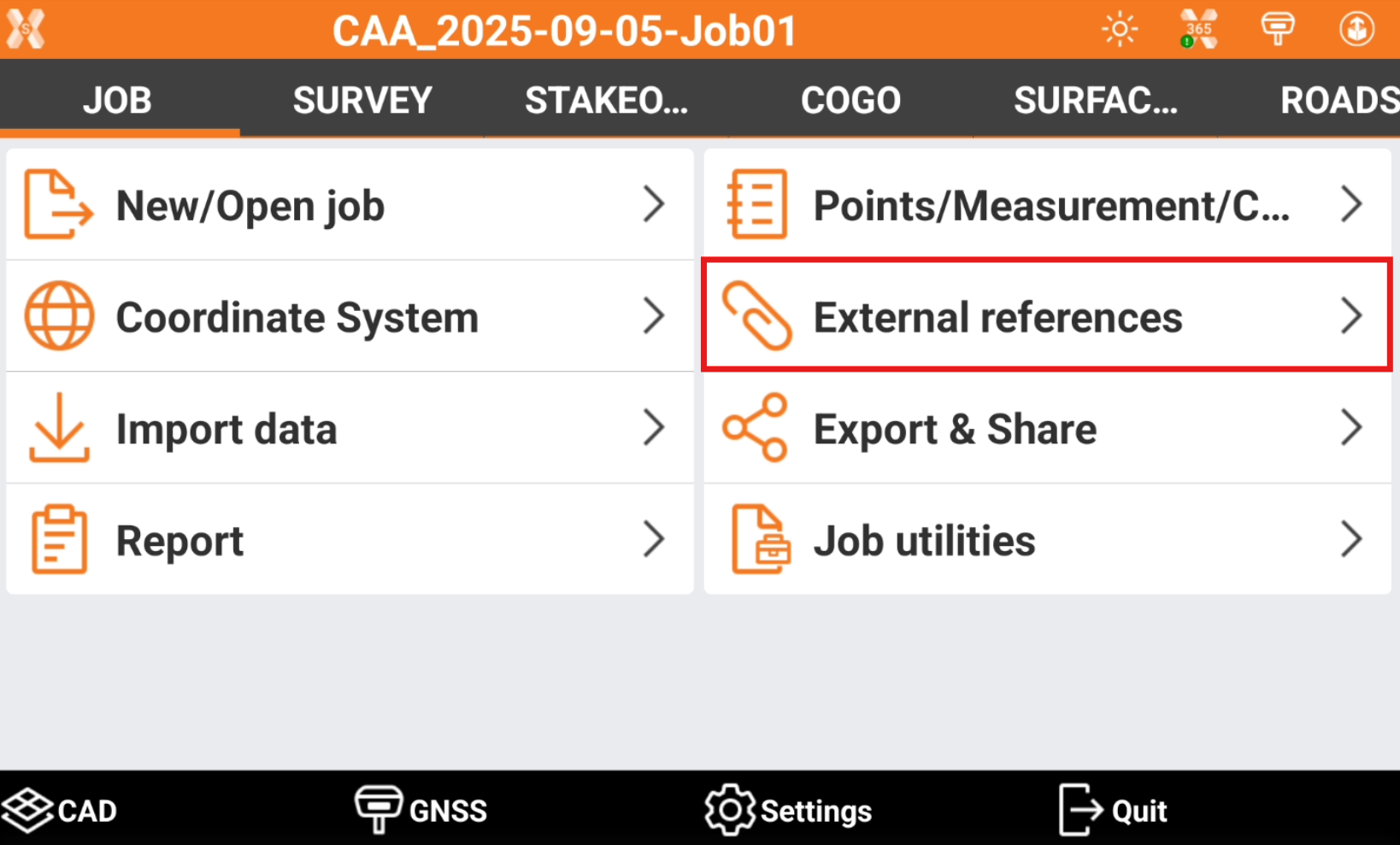Screen dimensions: 1400x845
Task: Tap the Import data download icon
Action: click(x=59, y=428)
